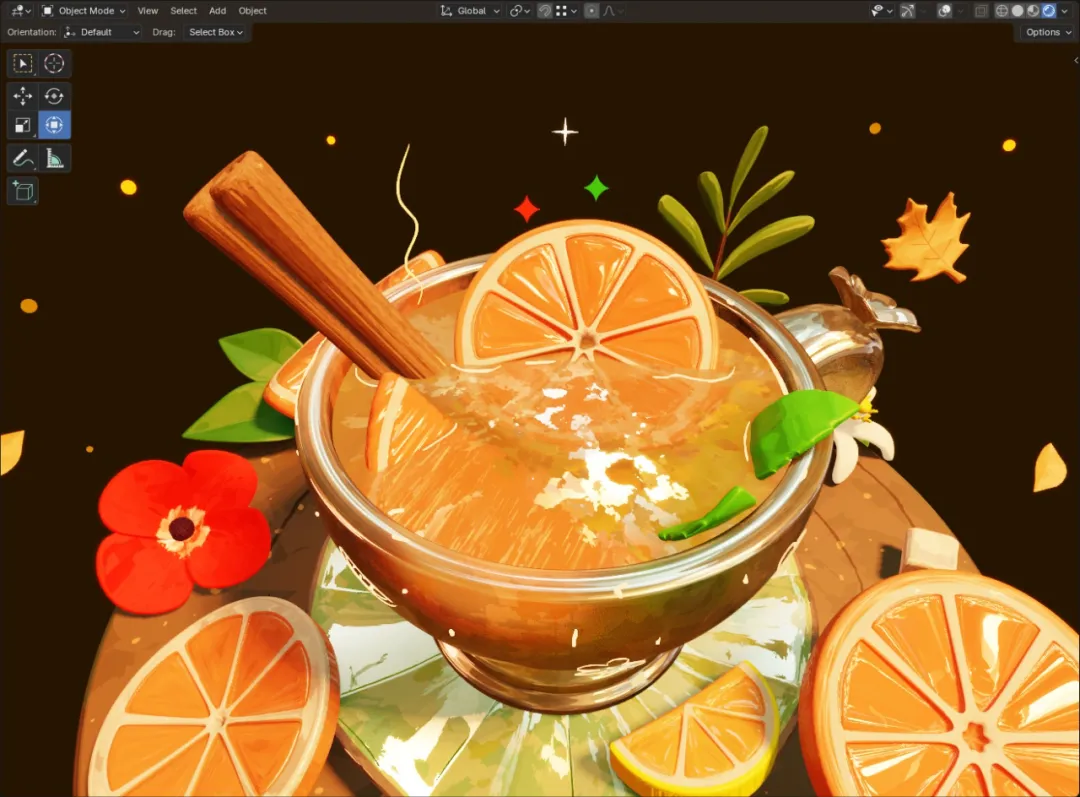The height and width of the screenshot is (797, 1080).
Task: Choose the Rotate tool
Action: tap(54, 96)
